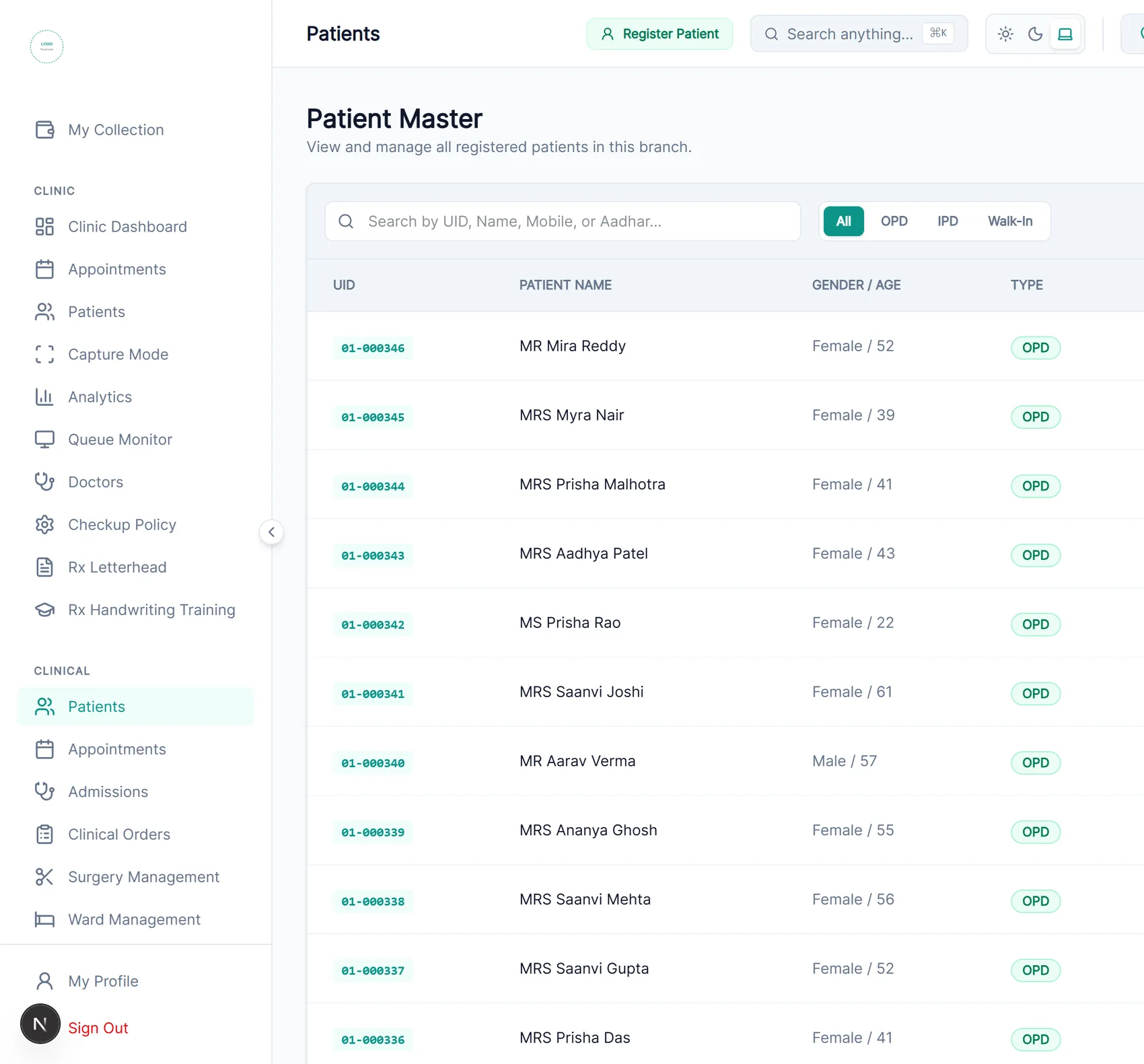1144x1064 pixels.
Task: Click the Capture Mode frame icon
Action: click(x=44, y=355)
